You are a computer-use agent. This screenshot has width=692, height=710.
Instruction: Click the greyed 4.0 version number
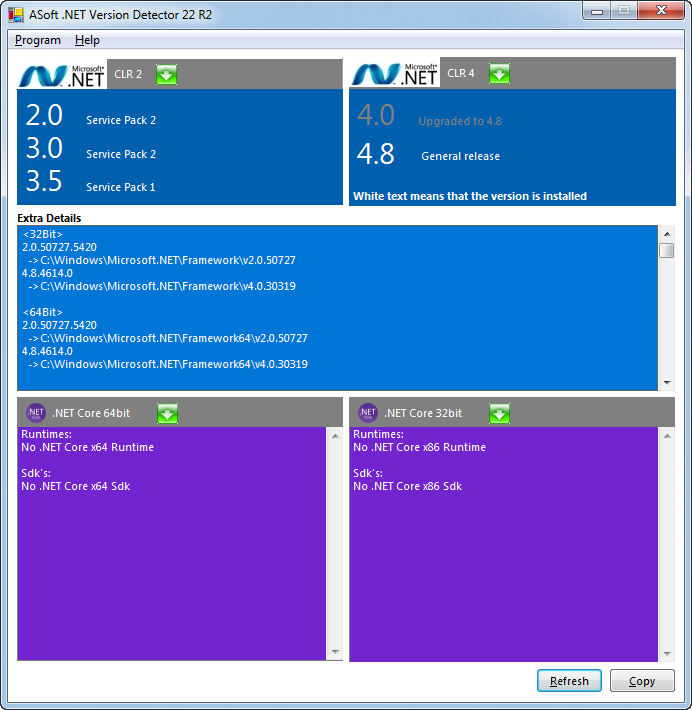pos(375,115)
